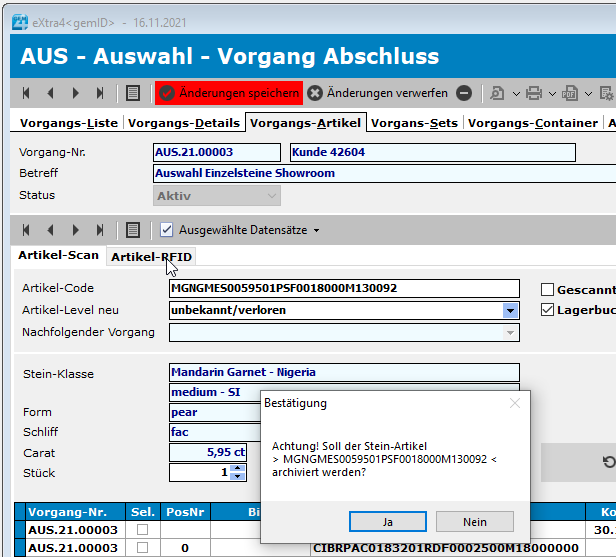
Task: Click the Stück quantity field
Action: pyautogui.click(x=200, y=473)
